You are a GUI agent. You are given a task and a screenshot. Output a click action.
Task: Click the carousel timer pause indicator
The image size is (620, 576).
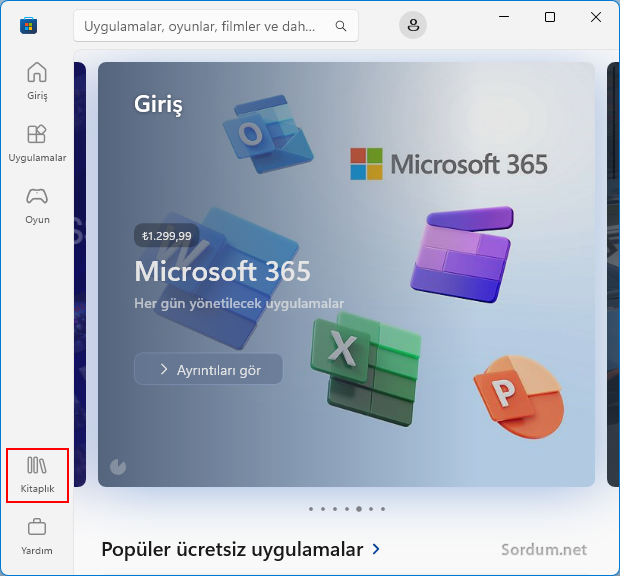pyautogui.click(x=118, y=467)
